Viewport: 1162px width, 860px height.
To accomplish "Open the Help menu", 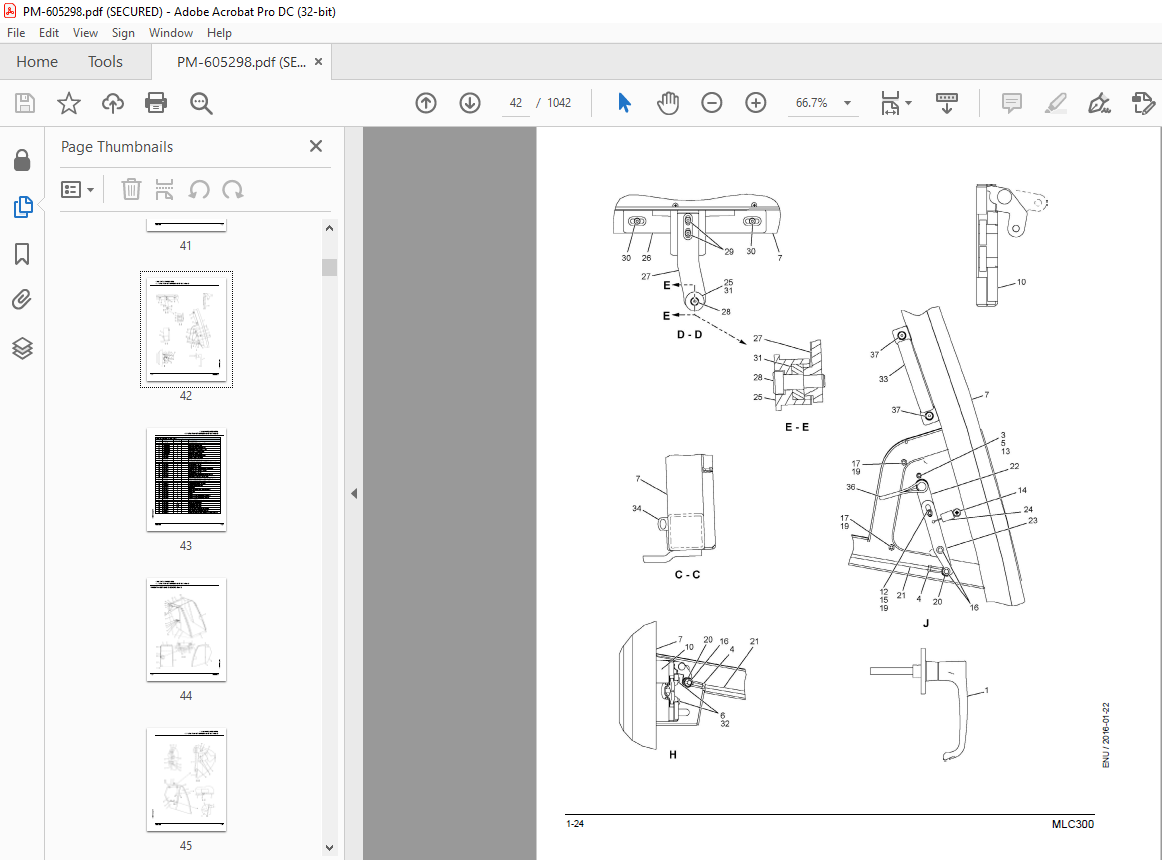I will [219, 33].
